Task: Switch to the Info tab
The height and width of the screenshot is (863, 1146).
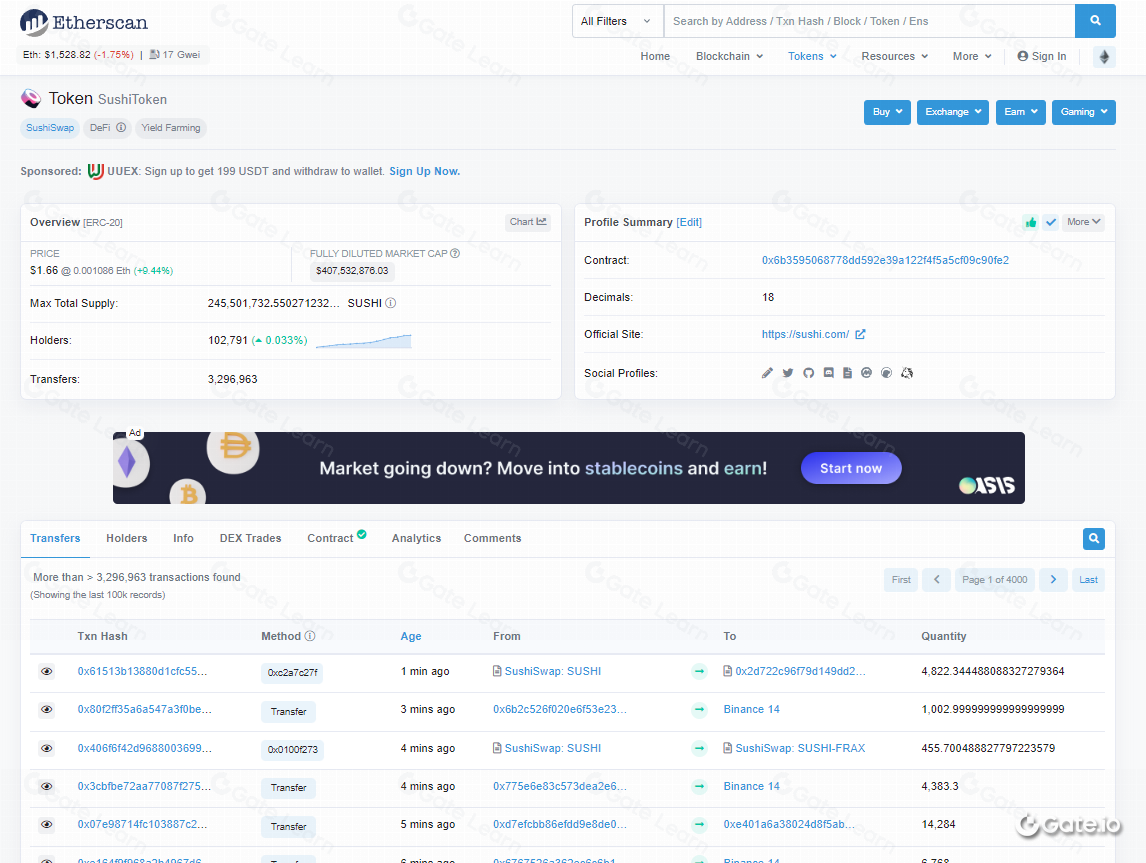Action: (183, 539)
